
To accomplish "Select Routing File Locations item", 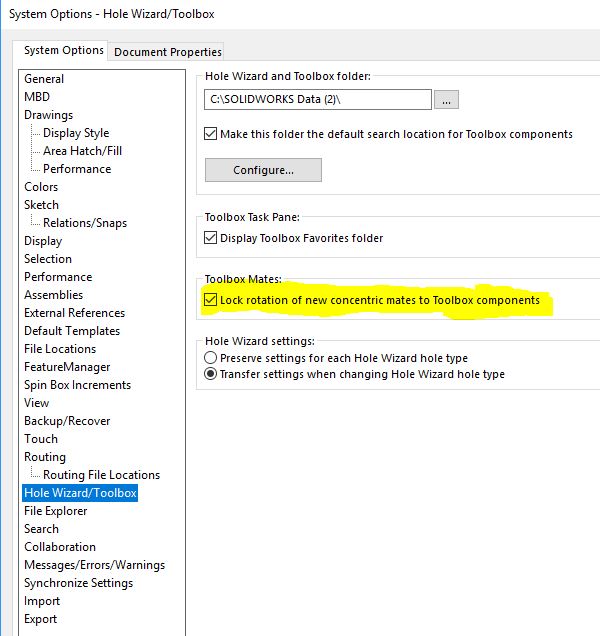I will (x=101, y=475).
